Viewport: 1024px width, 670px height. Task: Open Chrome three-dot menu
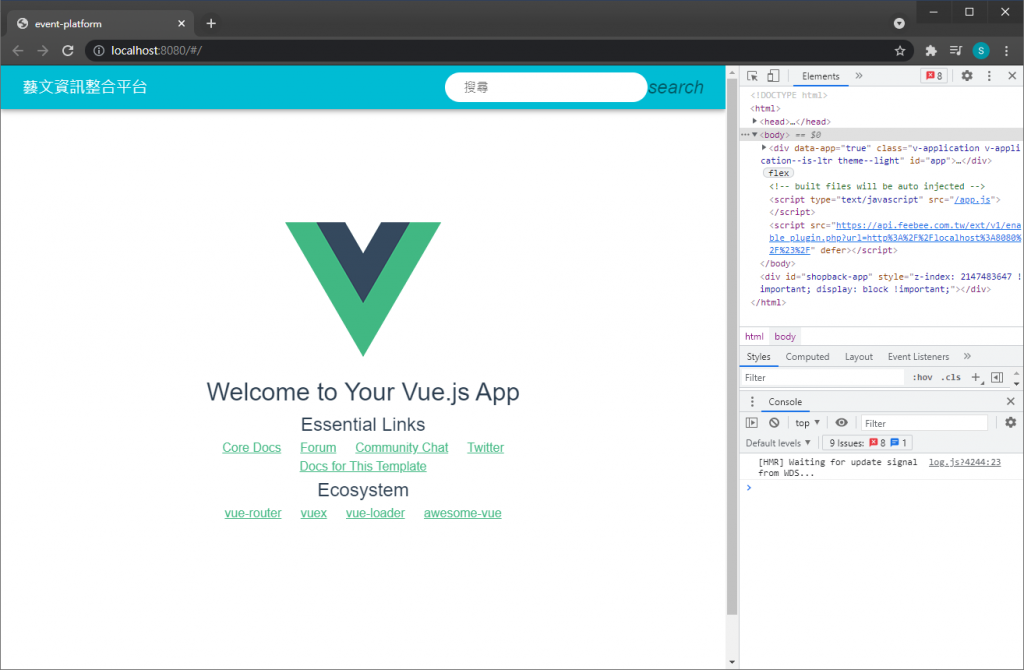pos(1006,50)
